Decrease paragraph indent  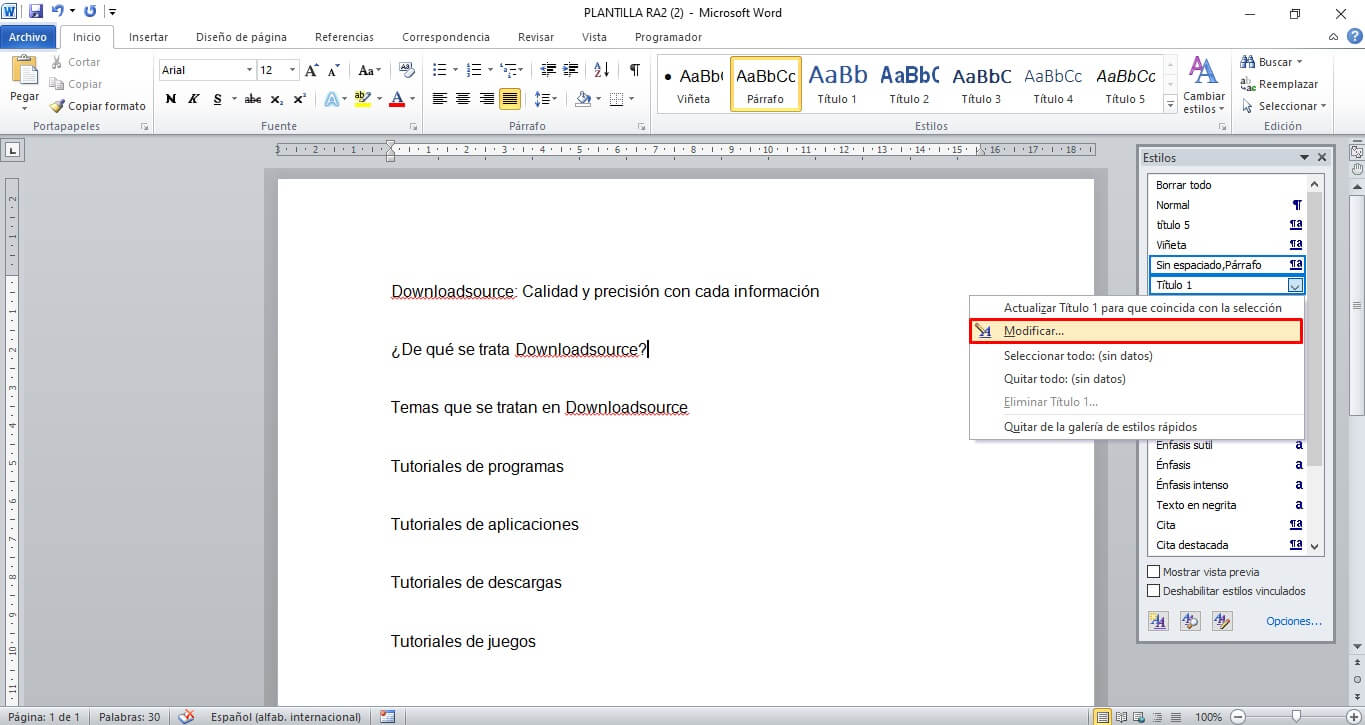point(548,70)
